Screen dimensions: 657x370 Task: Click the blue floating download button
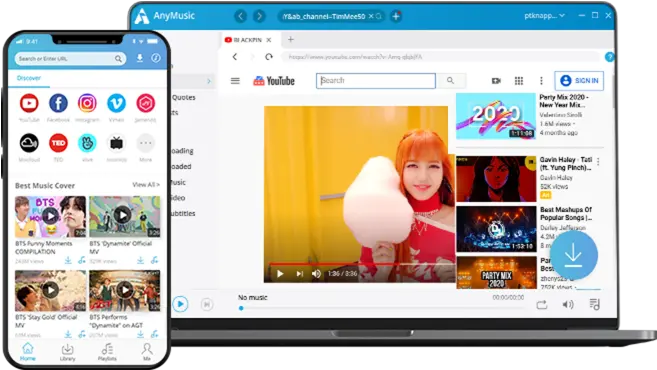573,255
